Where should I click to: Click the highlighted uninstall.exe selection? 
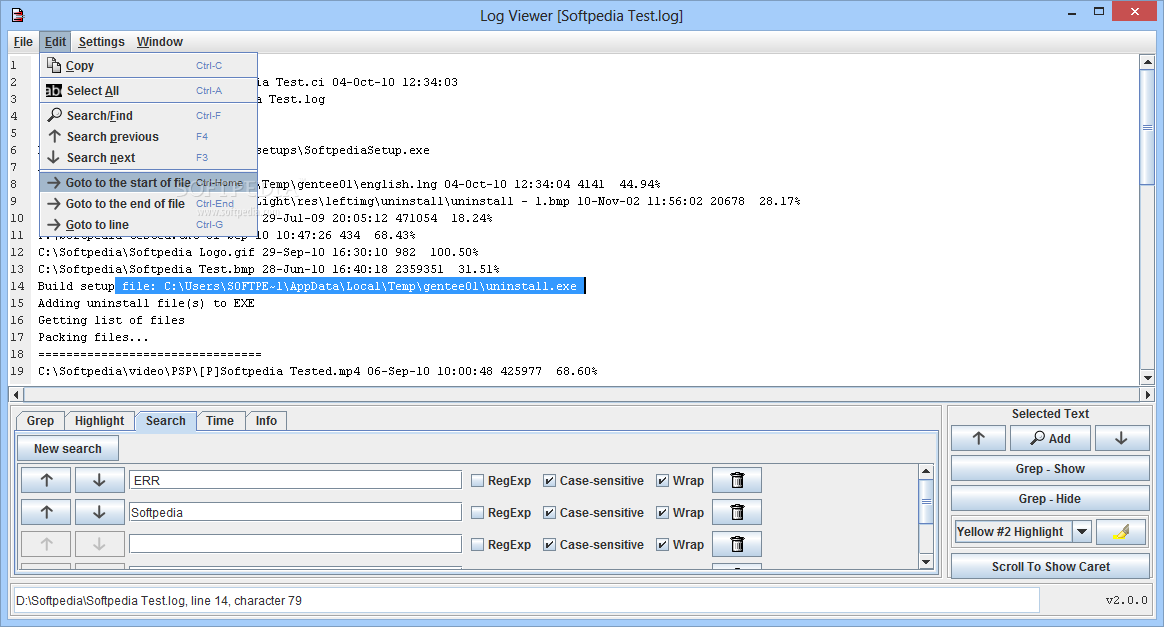point(350,286)
